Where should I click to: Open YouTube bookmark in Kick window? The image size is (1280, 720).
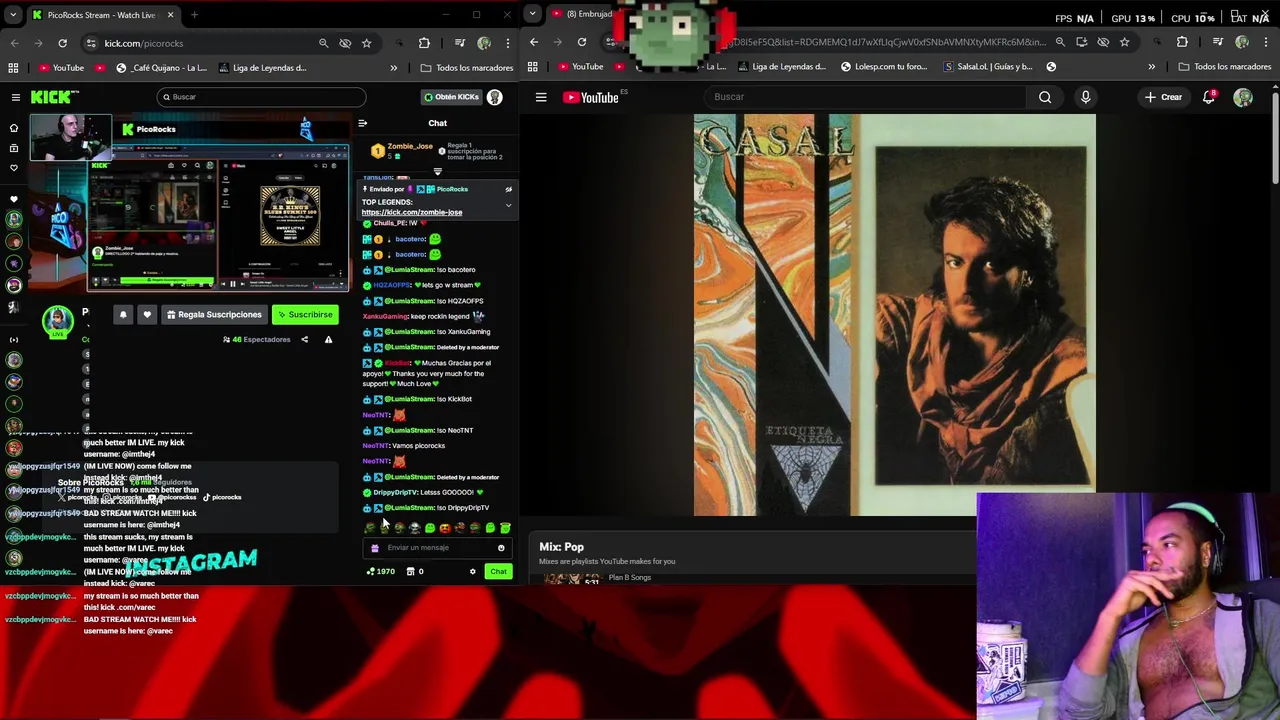click(x=61, y=68)
